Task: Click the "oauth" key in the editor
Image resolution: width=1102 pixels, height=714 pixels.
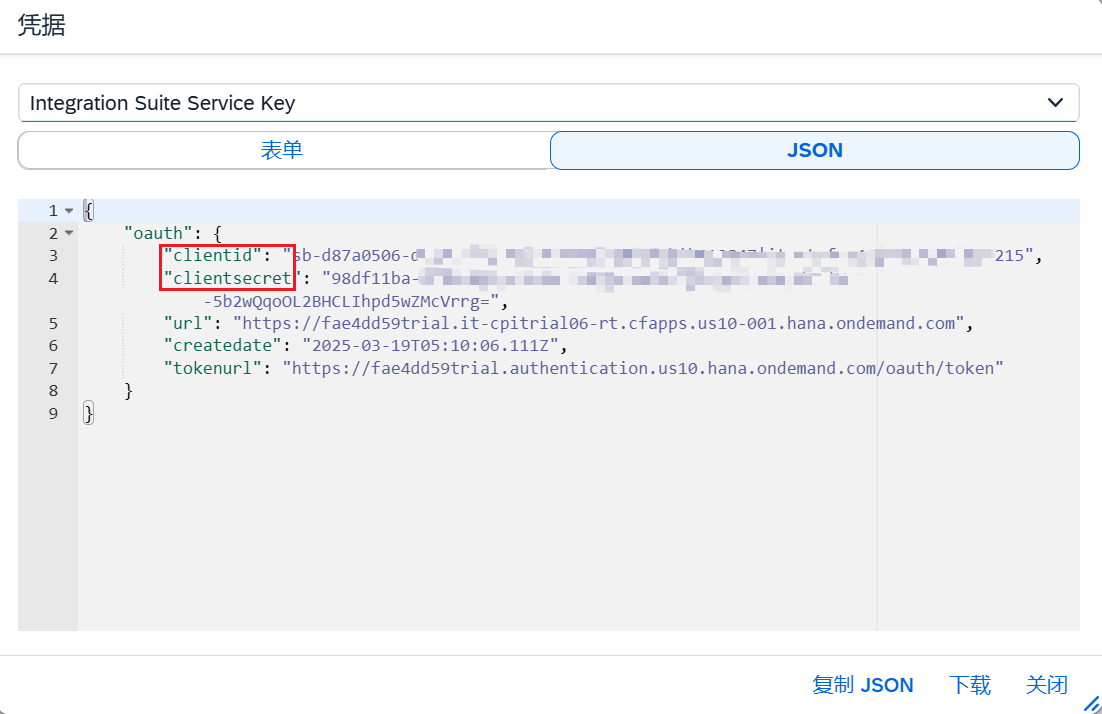Action: [x=153, y=233]
